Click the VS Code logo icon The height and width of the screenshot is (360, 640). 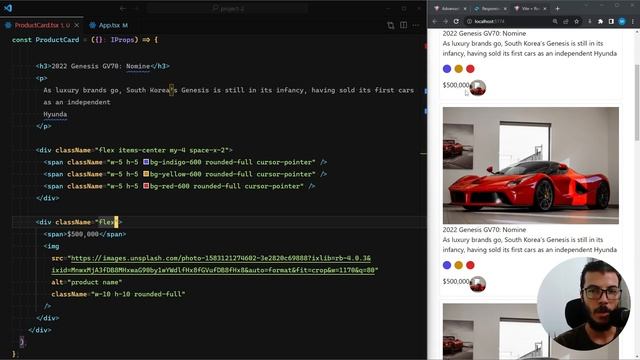(8, 8)
